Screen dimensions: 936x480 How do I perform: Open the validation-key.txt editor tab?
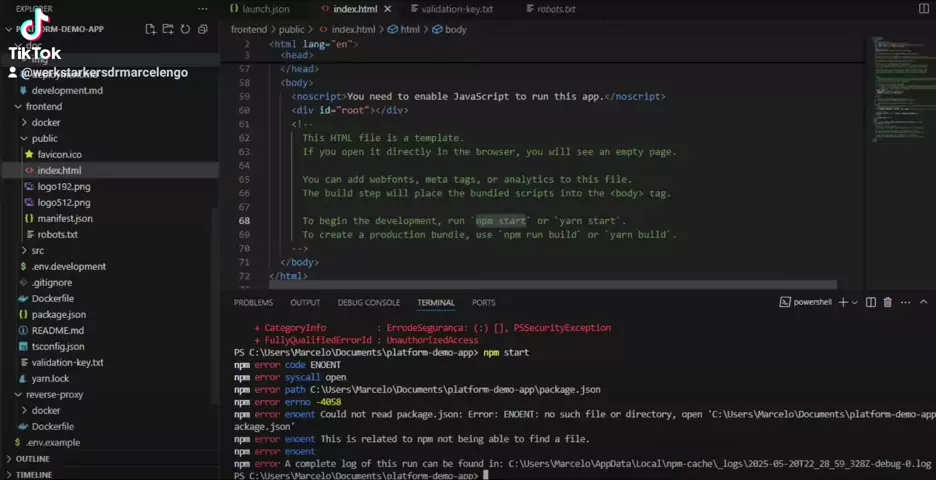pyautogui.click(x=451, y=9)
